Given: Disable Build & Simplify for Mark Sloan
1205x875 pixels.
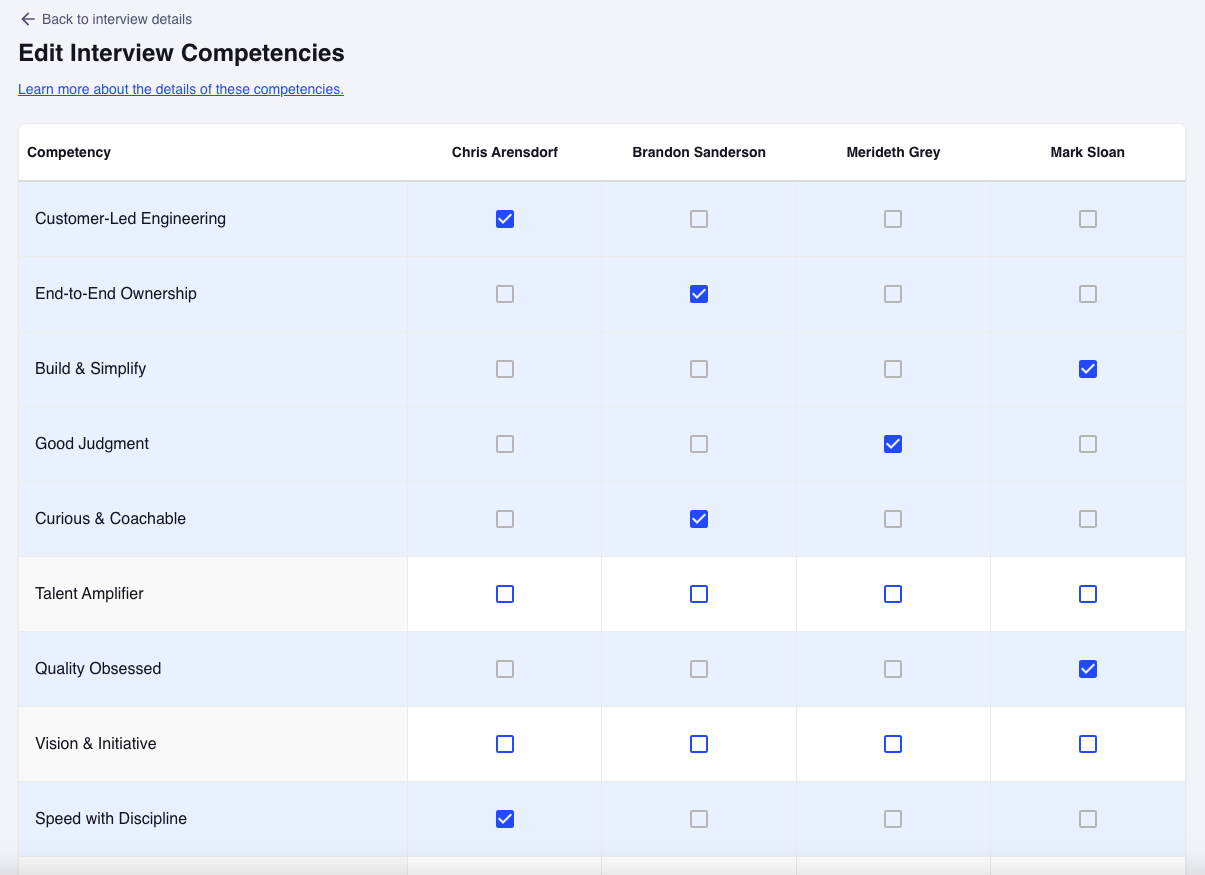Looking at the screenshot, I should (1088, 368).
